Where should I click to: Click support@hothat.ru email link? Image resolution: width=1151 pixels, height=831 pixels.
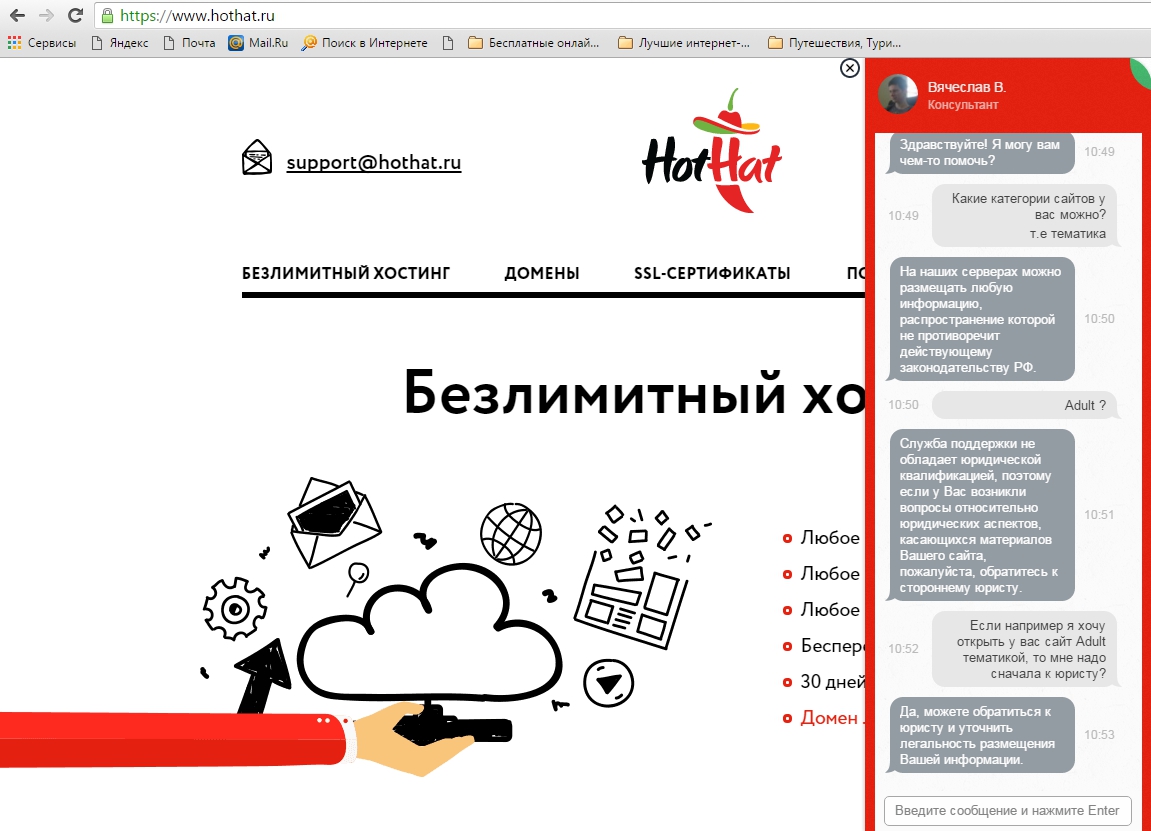pos(374,162)
